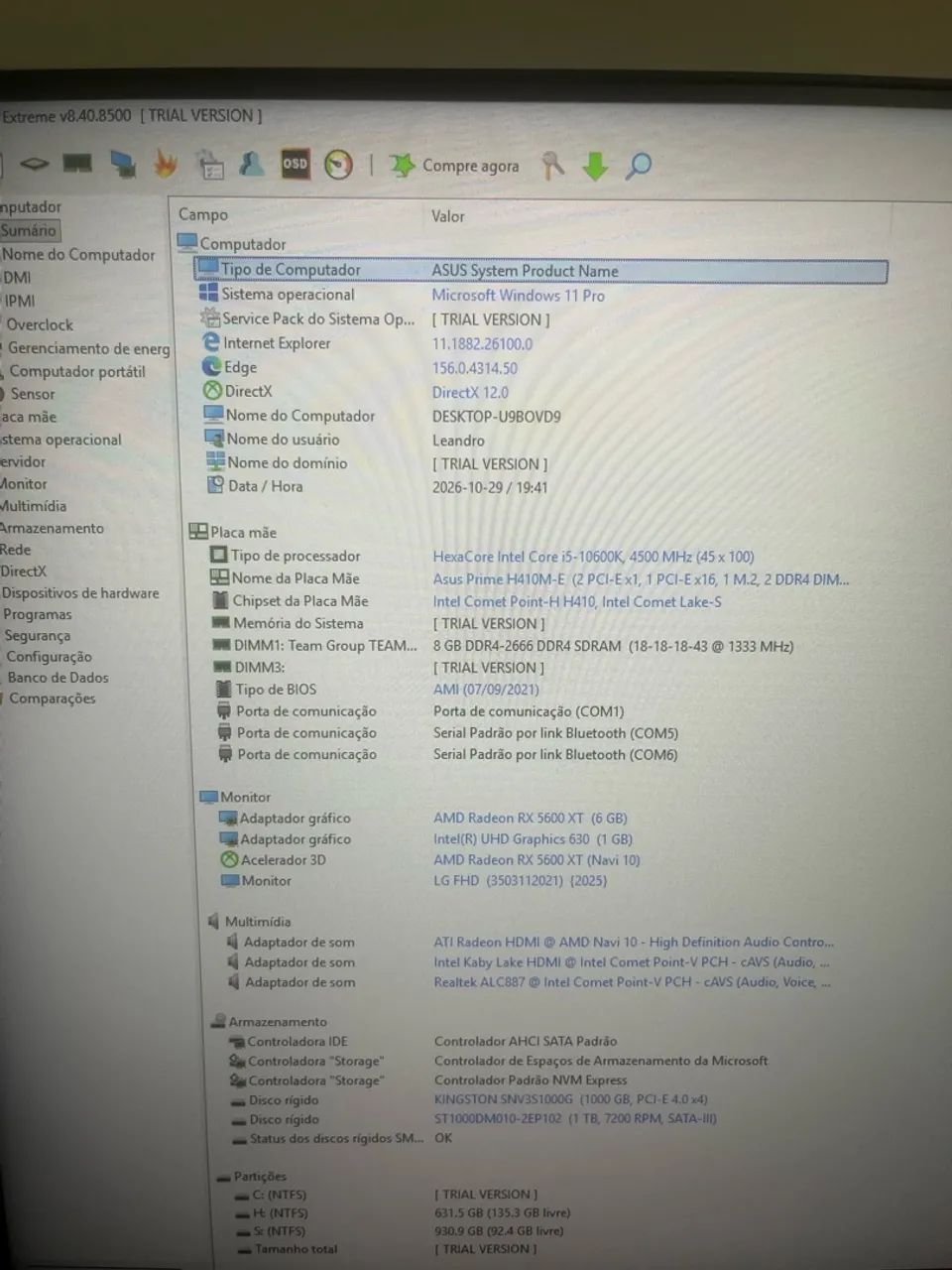Open Nome do Computador in the tree
The image size is (952, 1270).
(x=78, y=254)
